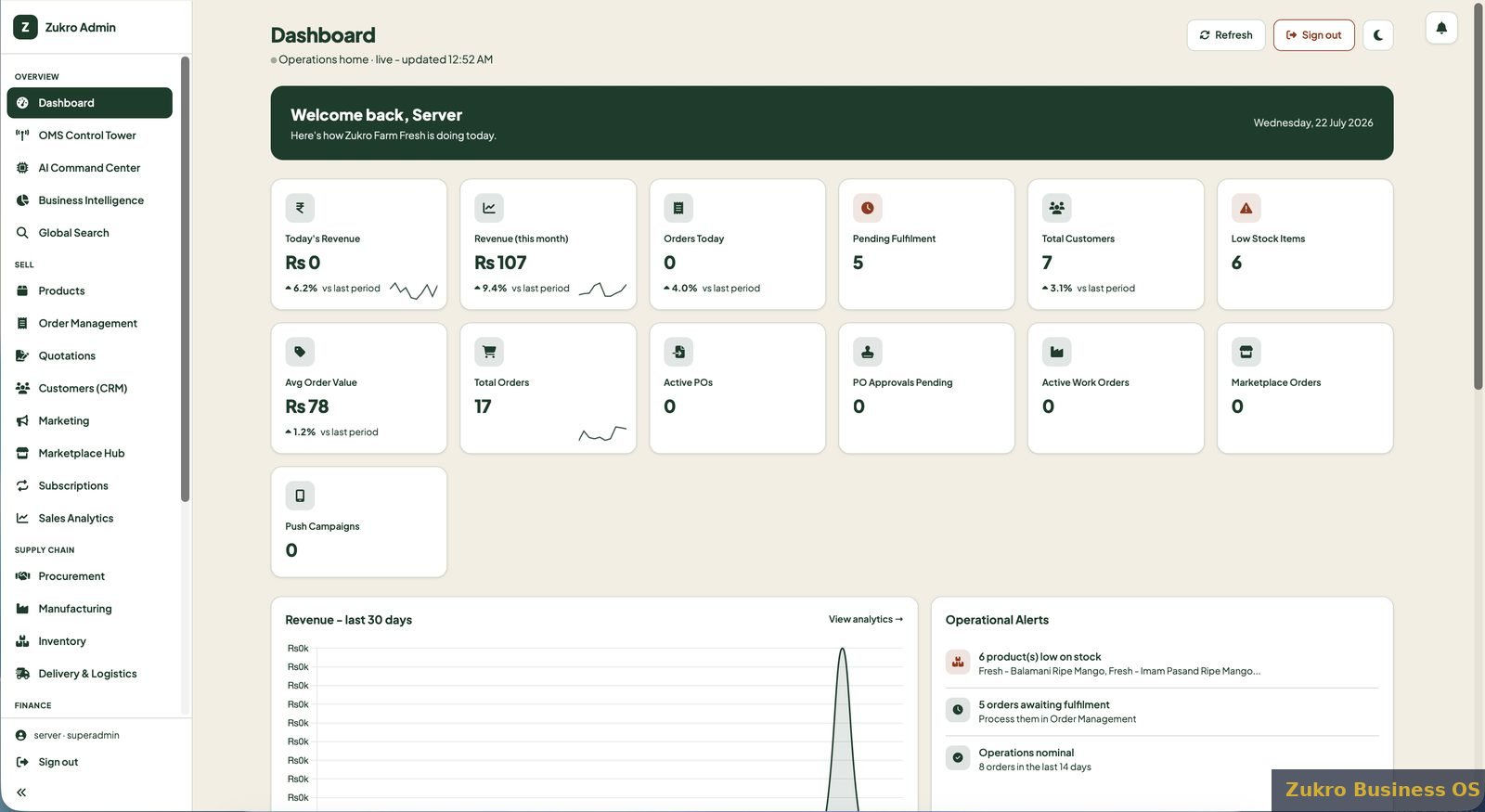The width and height of the screenshot is (1485, 812).
Task: Open Global Search
Action: click(89, 233)
